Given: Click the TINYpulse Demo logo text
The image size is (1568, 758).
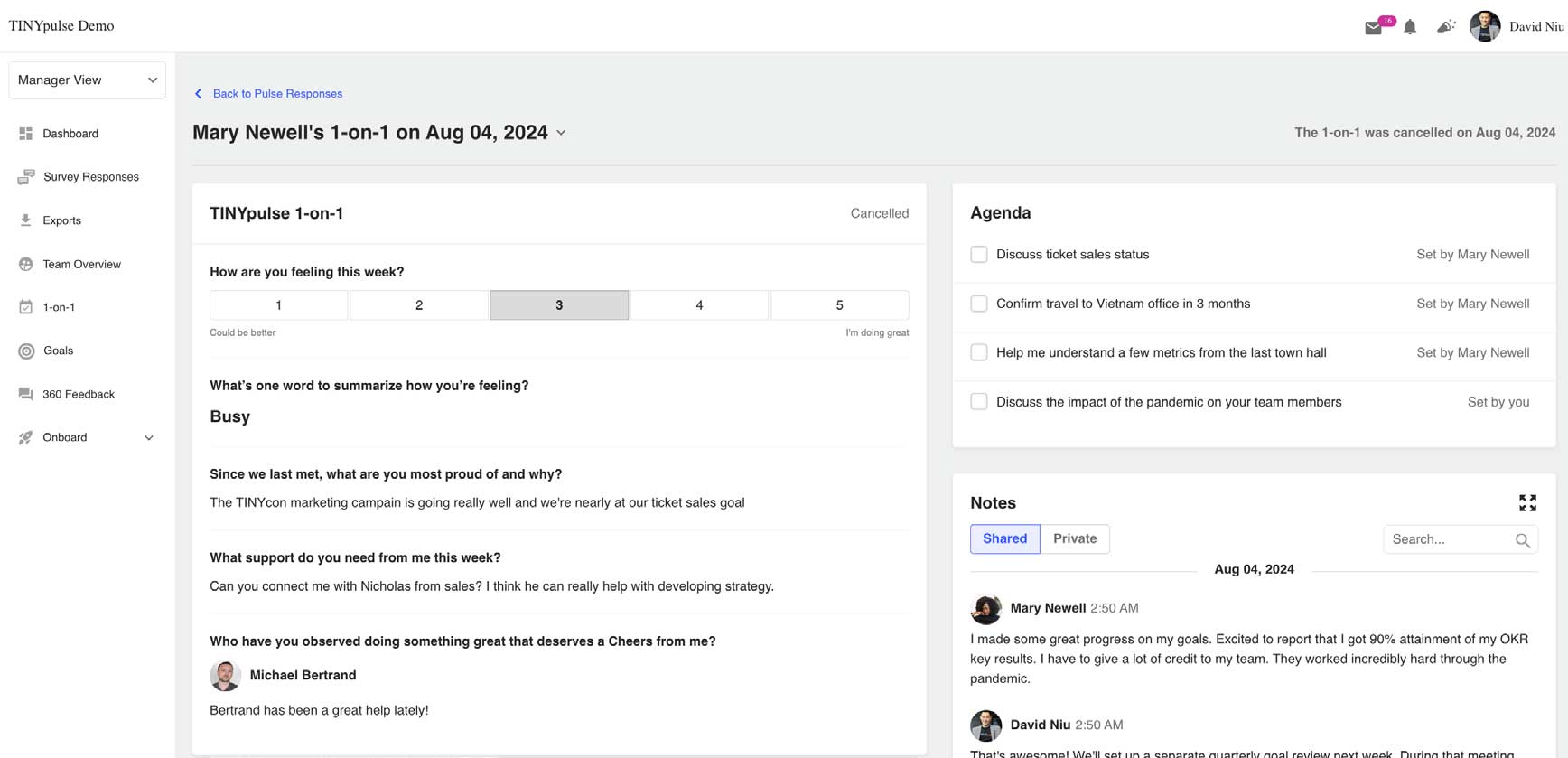Looking at the screenshot, I should (61, 25).
